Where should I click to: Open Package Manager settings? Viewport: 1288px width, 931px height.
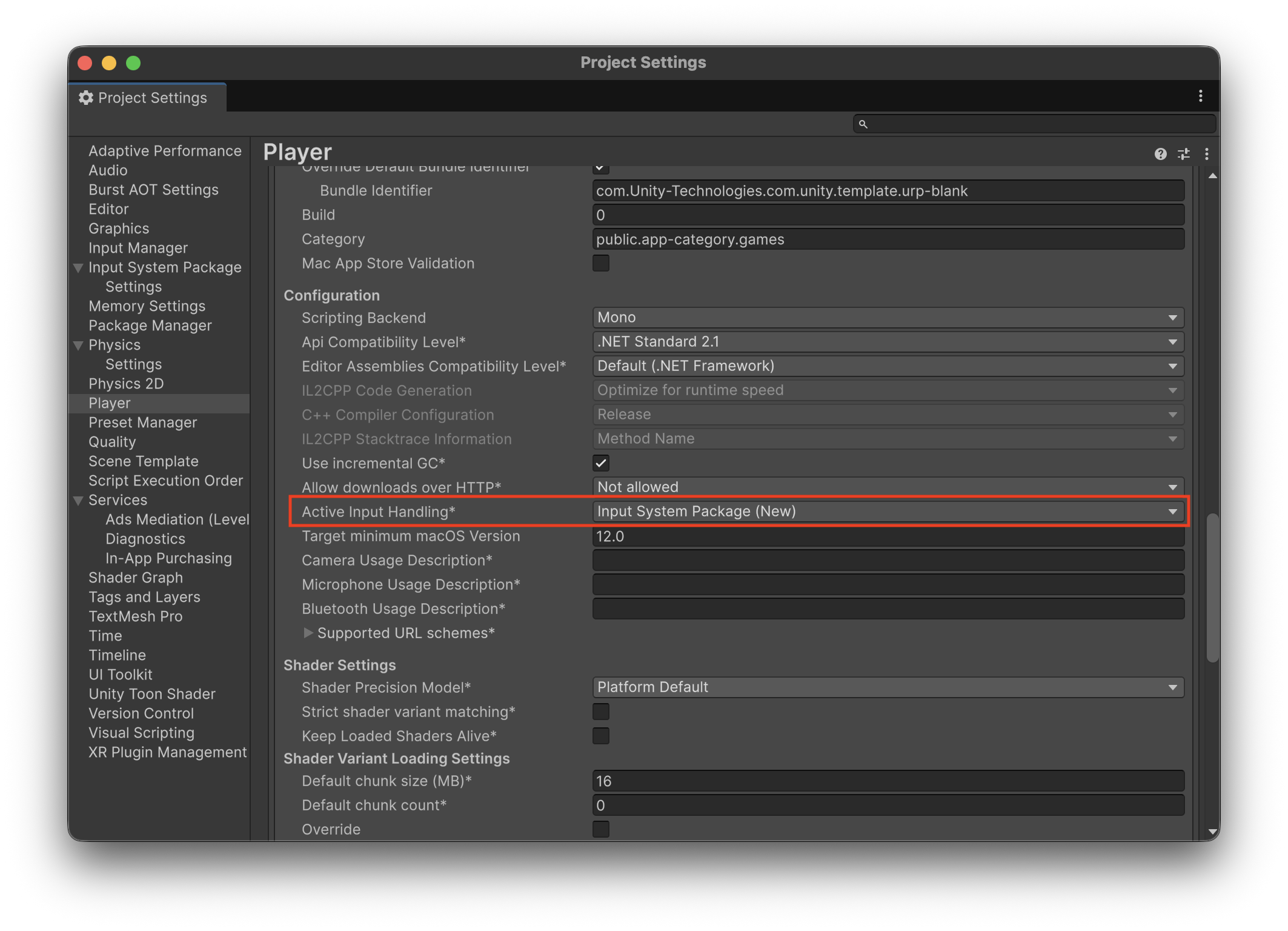(150, 325)
